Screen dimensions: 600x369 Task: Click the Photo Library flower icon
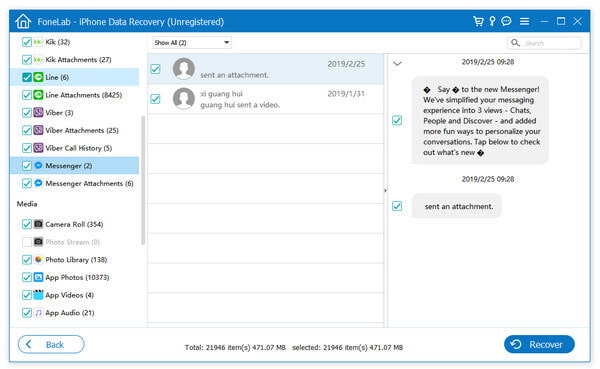coord(38,259)
